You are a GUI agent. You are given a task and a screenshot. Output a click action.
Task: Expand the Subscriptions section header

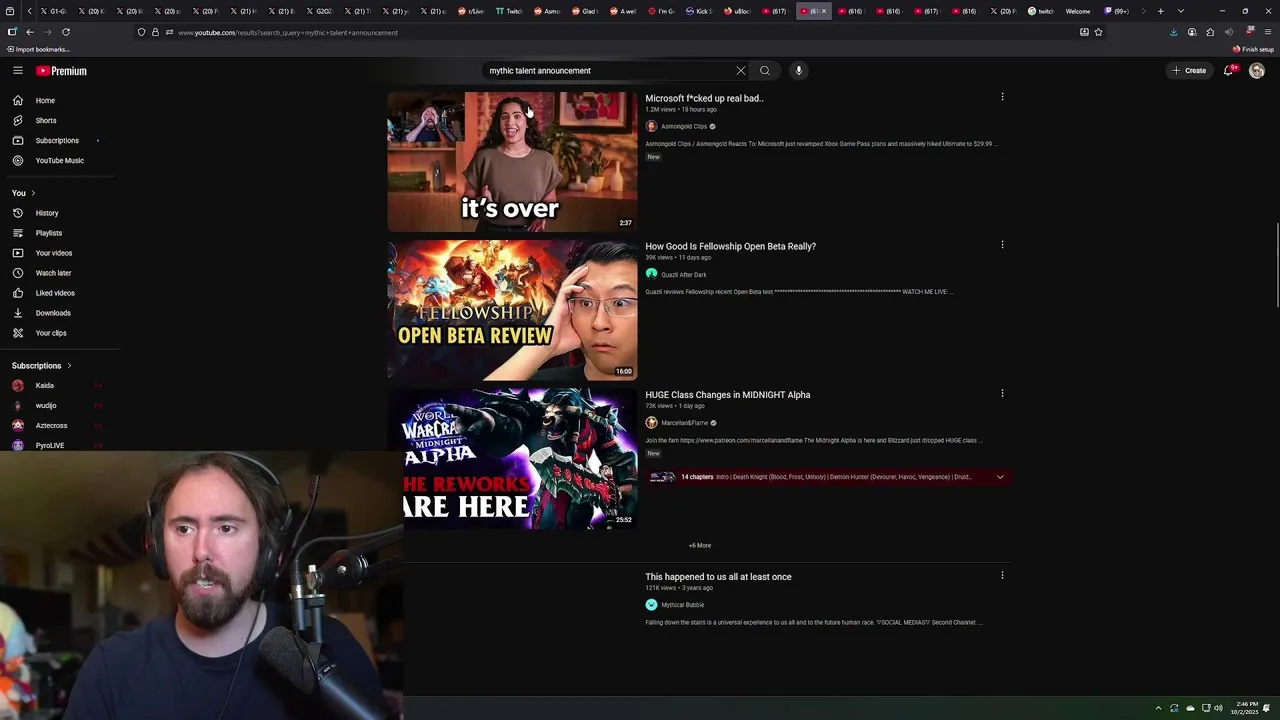click(42, 366)
